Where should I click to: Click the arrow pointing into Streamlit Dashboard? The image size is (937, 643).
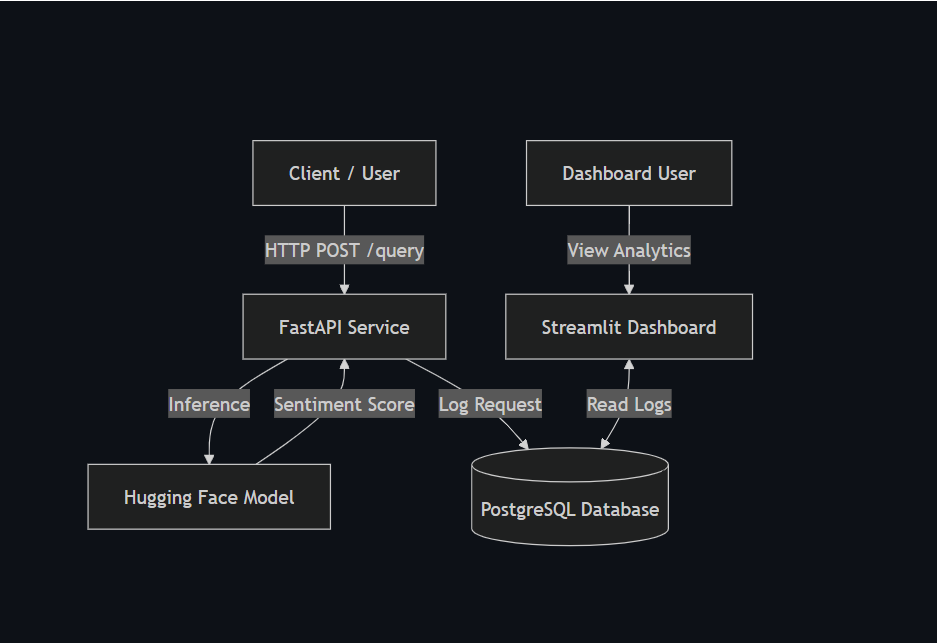pos(628,278)
